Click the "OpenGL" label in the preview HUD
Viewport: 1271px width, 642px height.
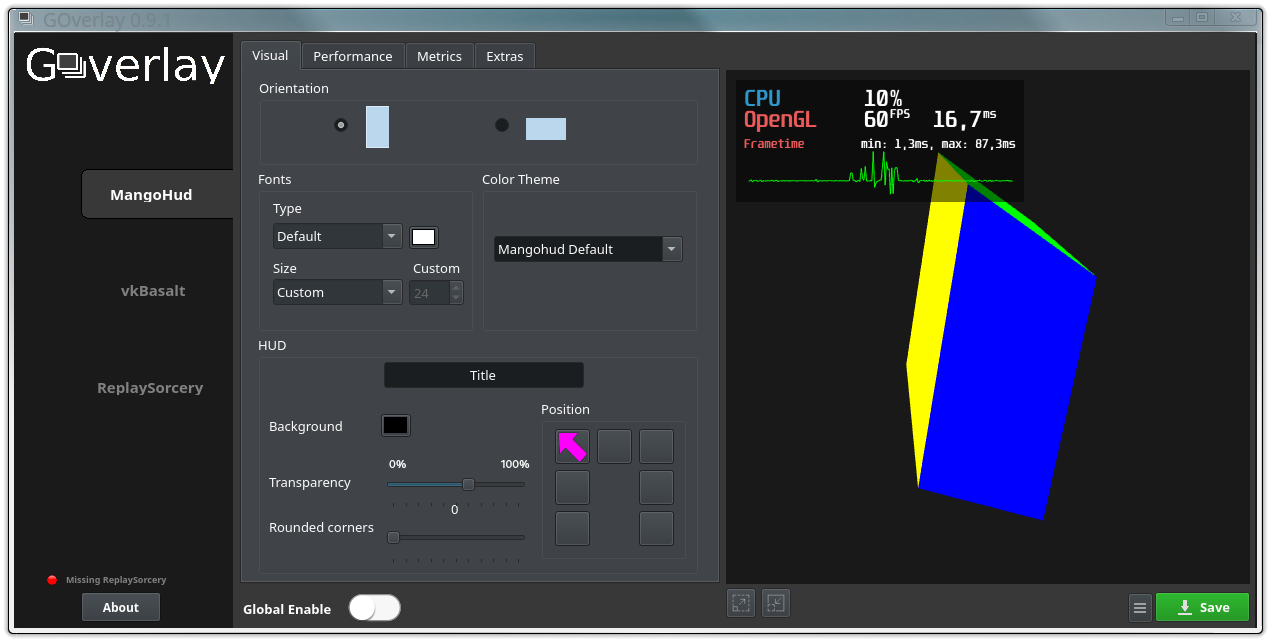click(x=780, y=120)
